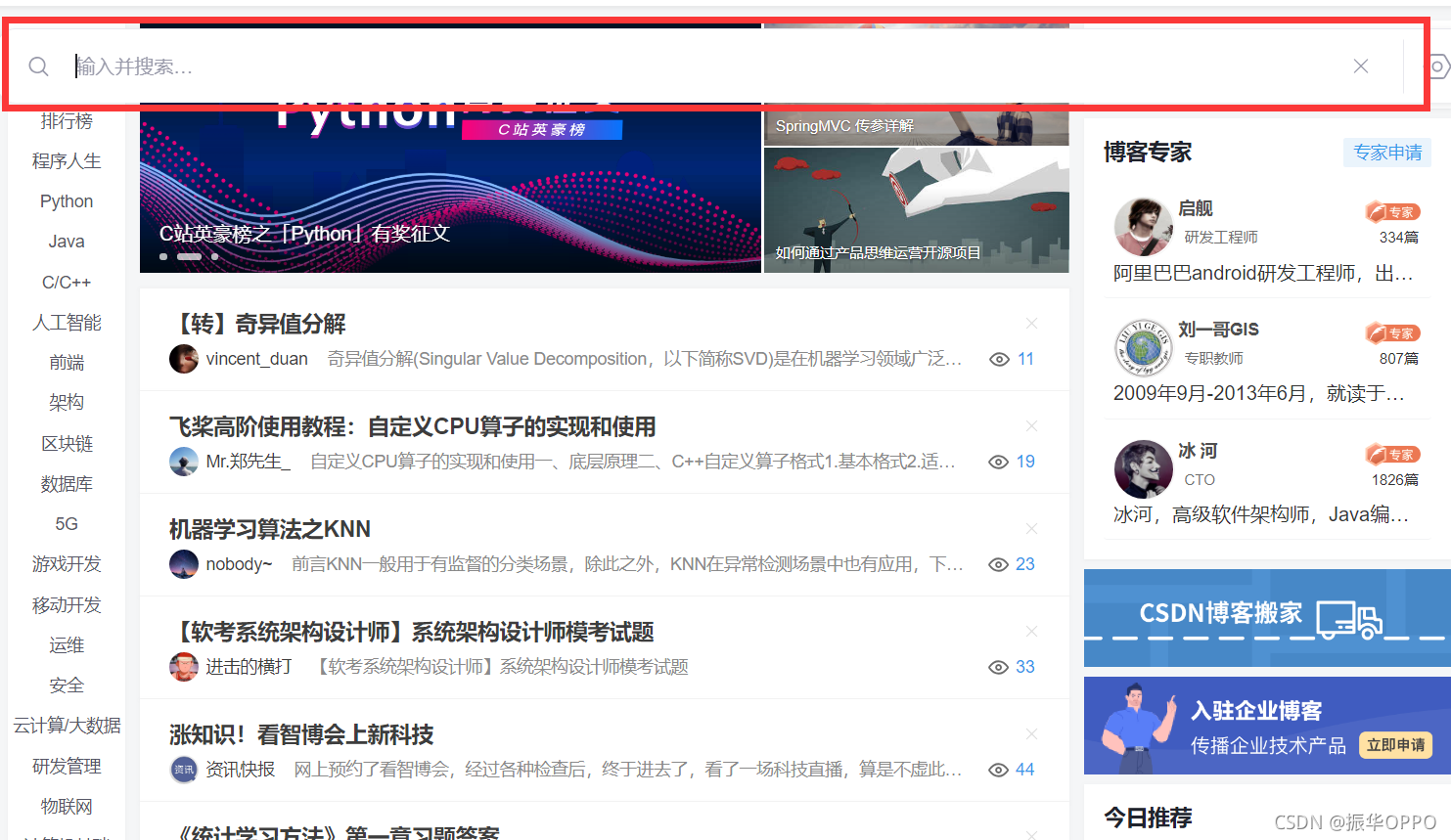
Task: Open vincent_duan author name
Action: point(256,359)
